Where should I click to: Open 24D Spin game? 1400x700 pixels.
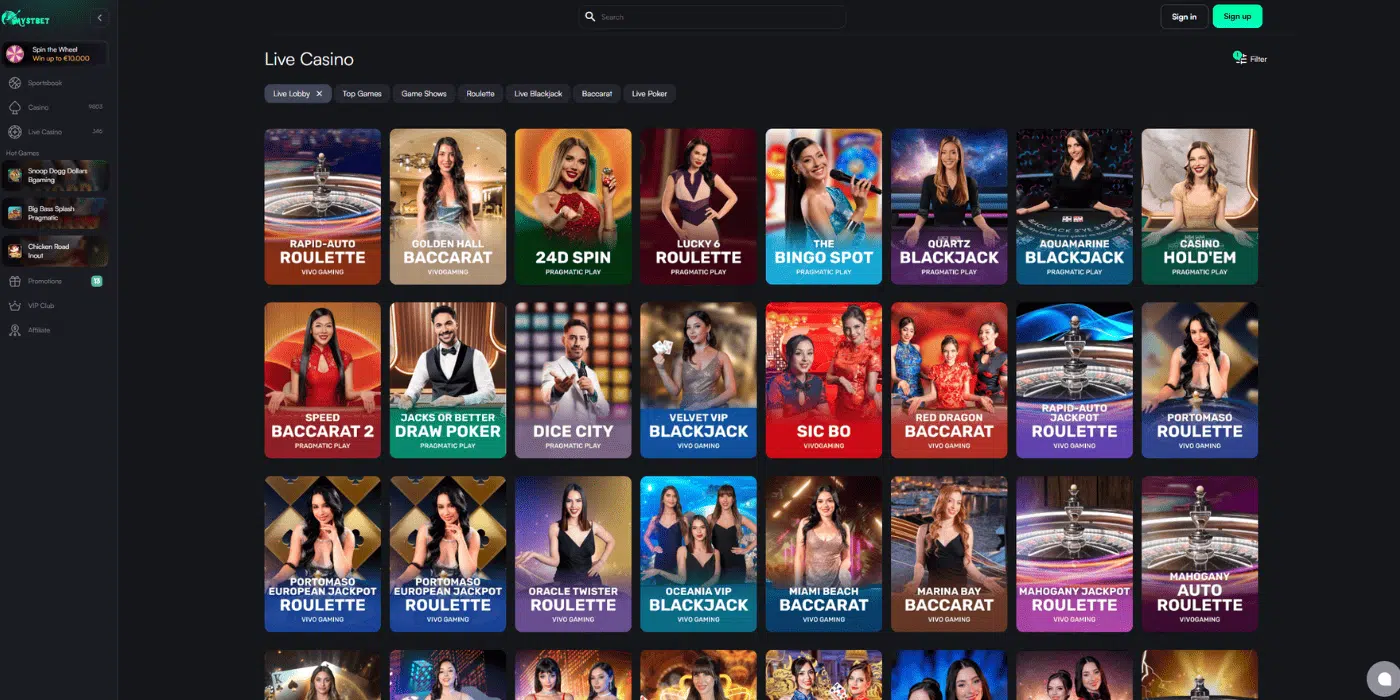coord(573,207)
